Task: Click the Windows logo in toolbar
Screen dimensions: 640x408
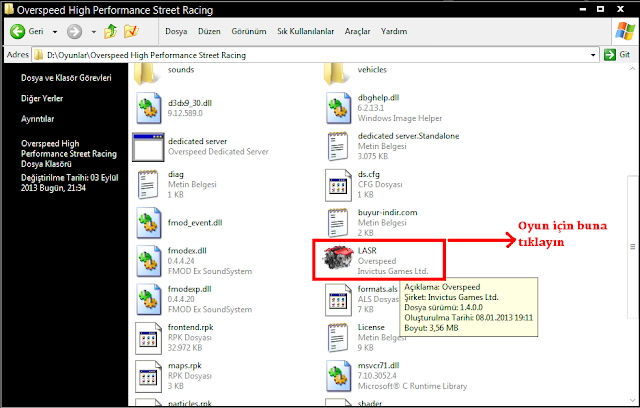Action: pos(625,31)
